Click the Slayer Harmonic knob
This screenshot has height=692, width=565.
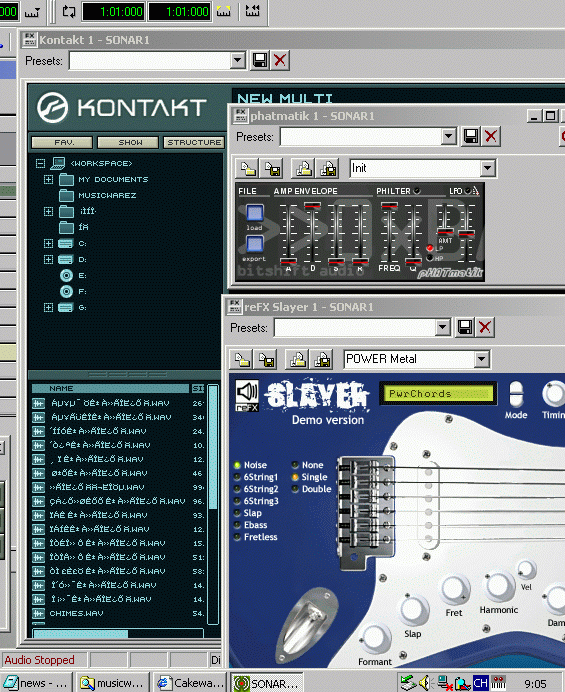[x=499, y=586]
